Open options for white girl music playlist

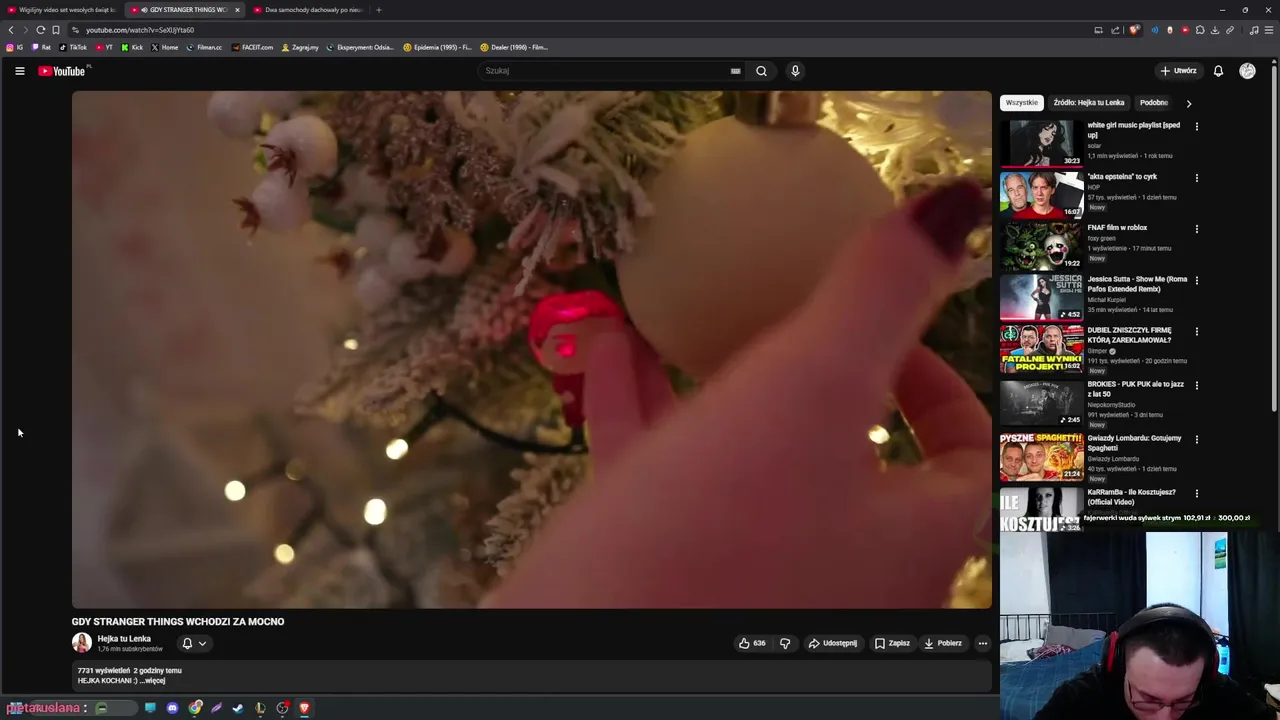[x=1197, y=127]
